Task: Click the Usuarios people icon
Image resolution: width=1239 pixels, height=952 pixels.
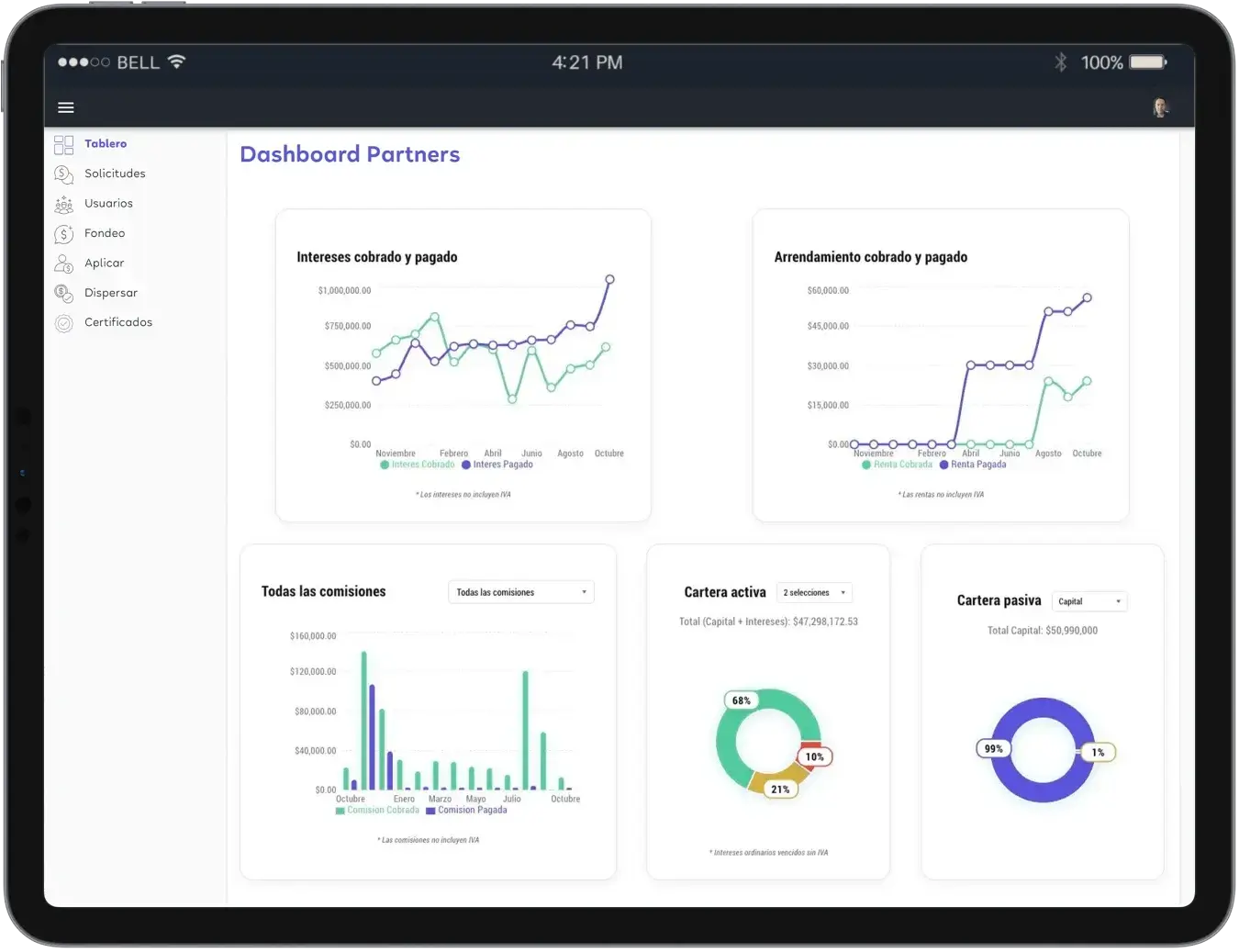Action: (x=63, y=204)
